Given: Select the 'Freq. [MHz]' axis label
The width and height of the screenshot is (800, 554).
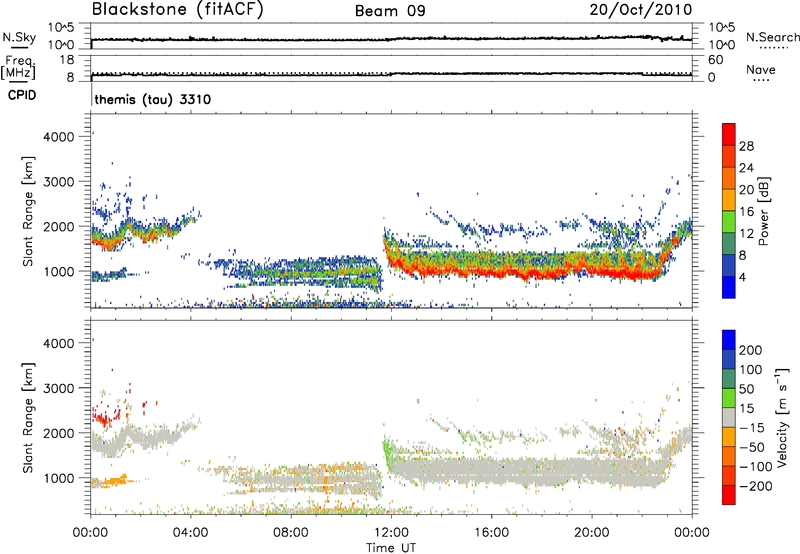Looking at the screenshot, I should pyautogui.click(x=18, y=68).
